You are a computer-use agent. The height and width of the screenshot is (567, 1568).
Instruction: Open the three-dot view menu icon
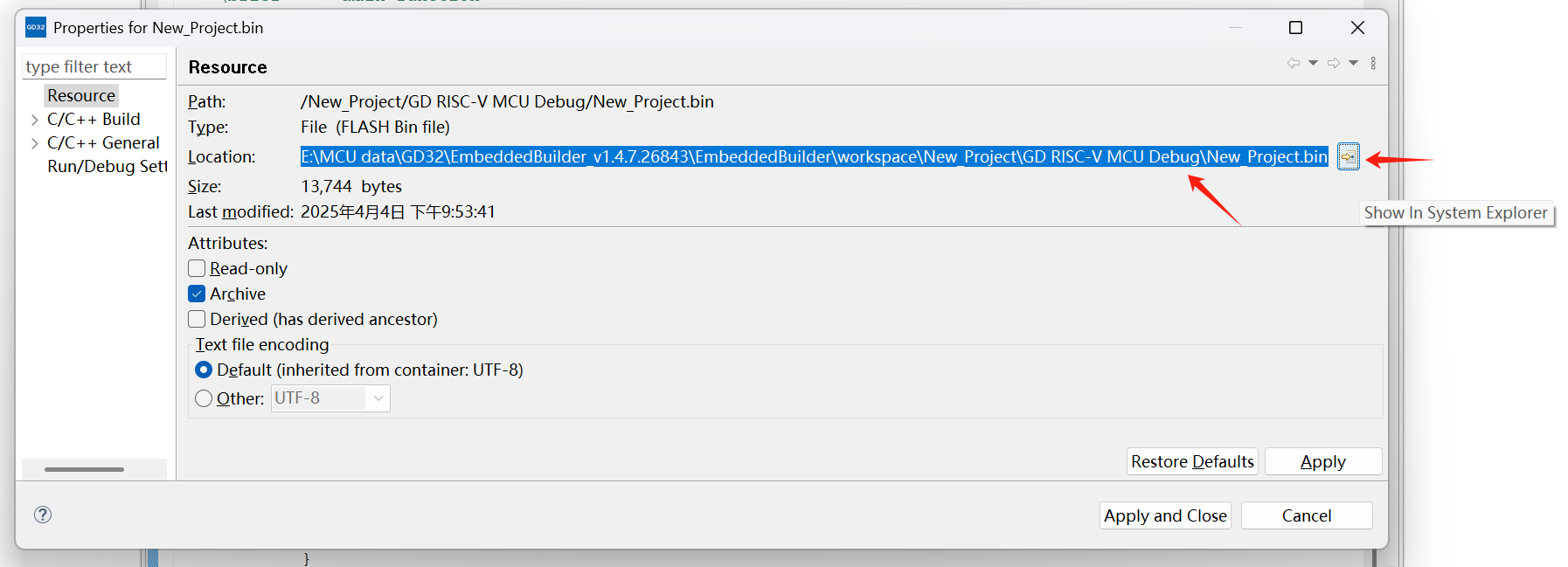click(x=1373, y=63)
